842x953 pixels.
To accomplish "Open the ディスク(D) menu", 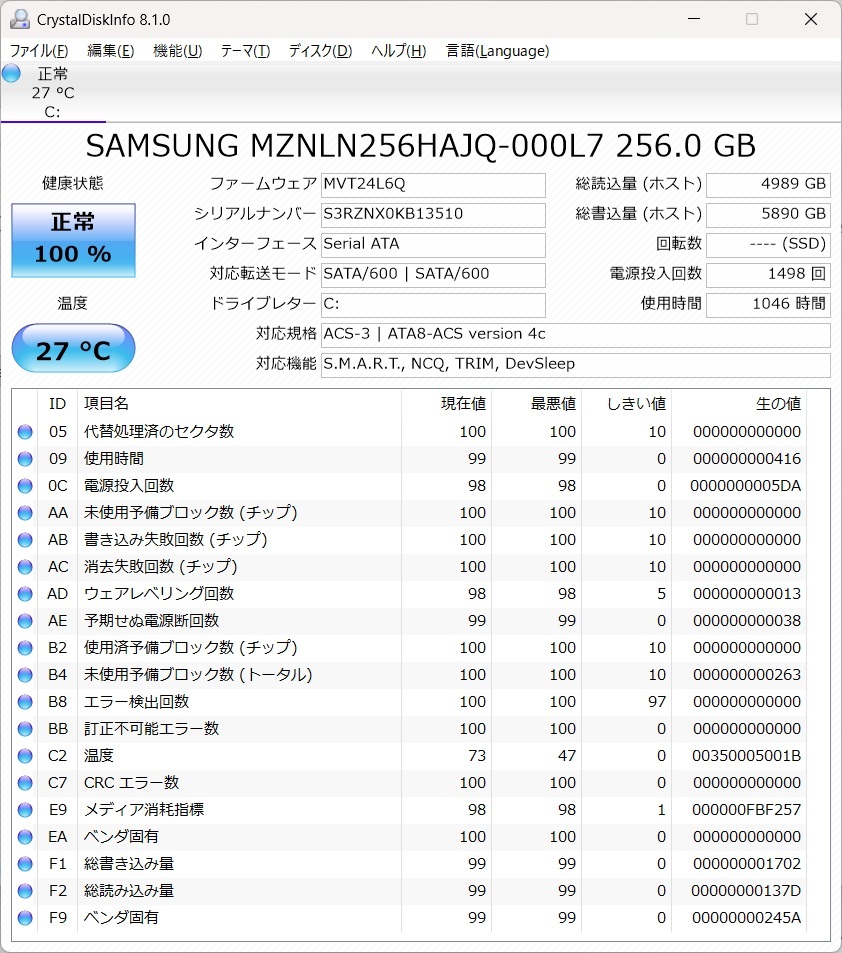I will [x=320, y=51].
